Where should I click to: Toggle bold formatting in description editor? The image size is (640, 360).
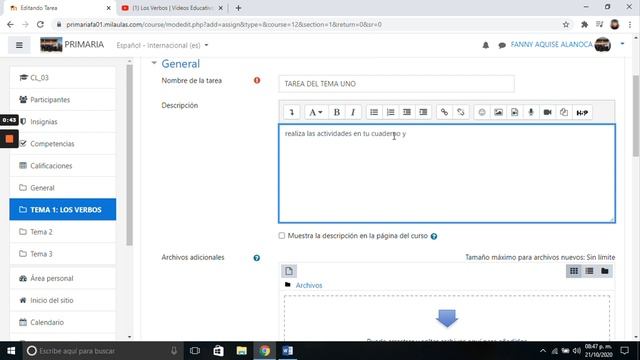[x=337, y=112]
